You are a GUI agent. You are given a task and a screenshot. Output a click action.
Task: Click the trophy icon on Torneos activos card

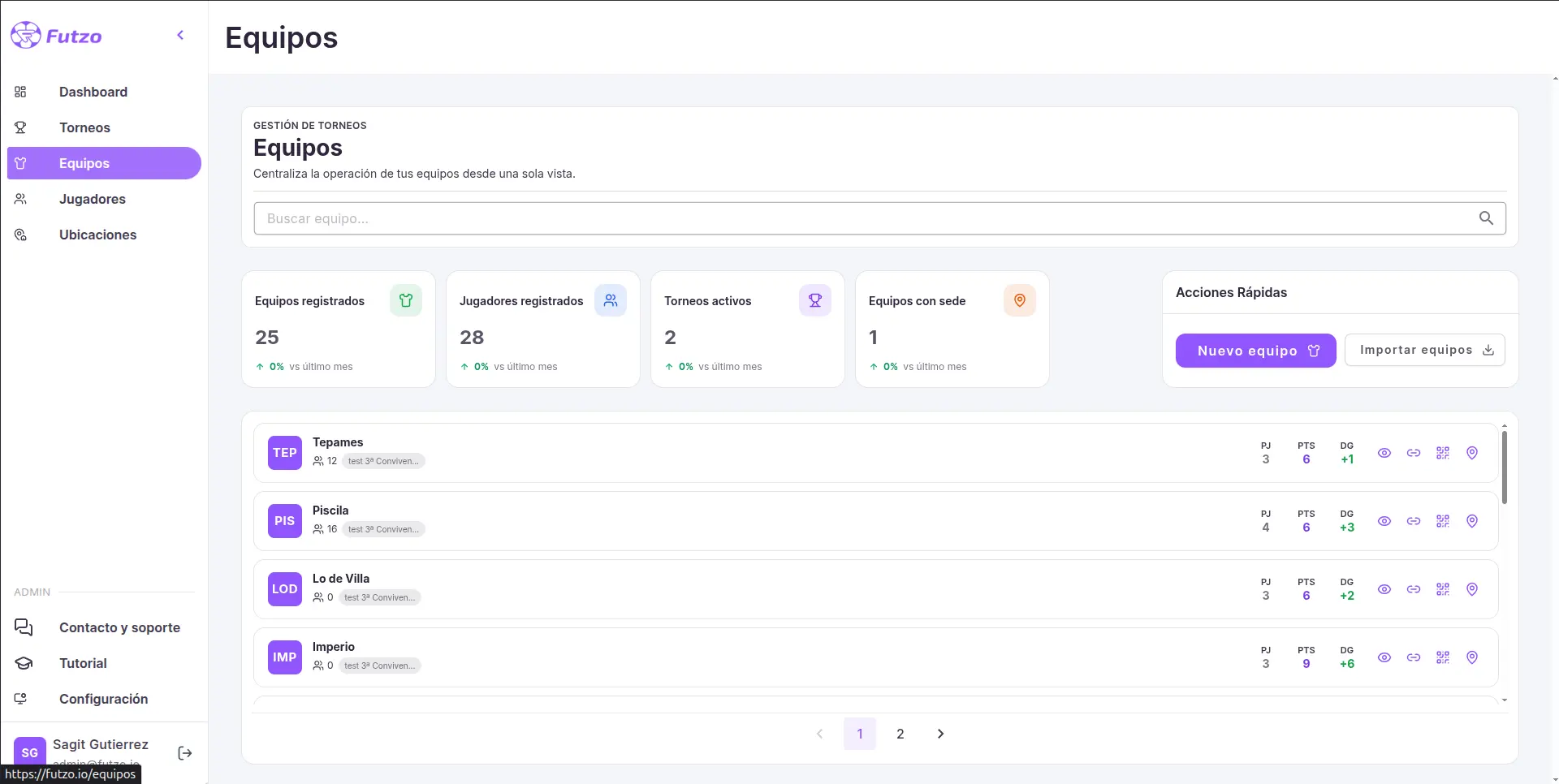[x=815, y=299]
